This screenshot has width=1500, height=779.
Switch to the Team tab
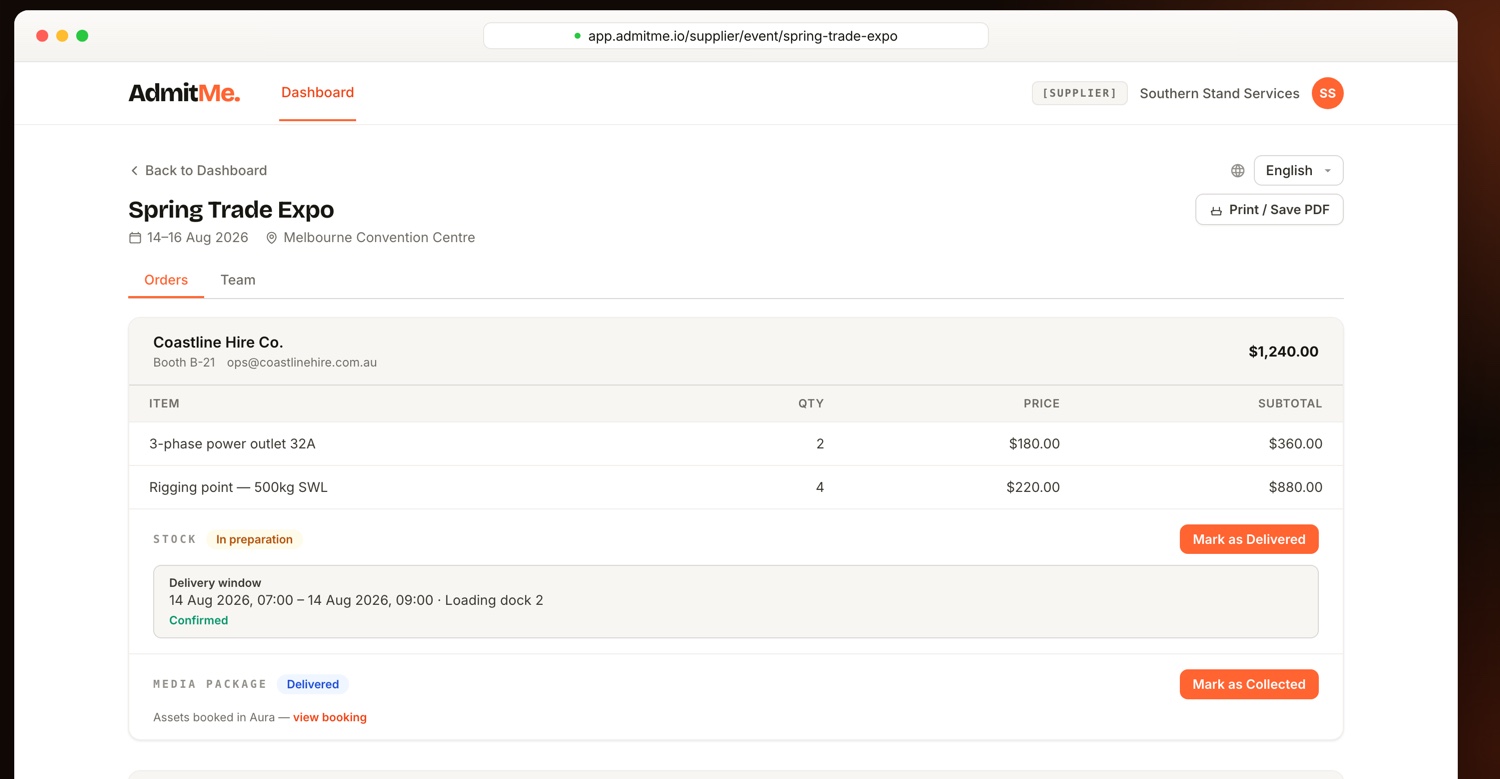pos(238,280)
